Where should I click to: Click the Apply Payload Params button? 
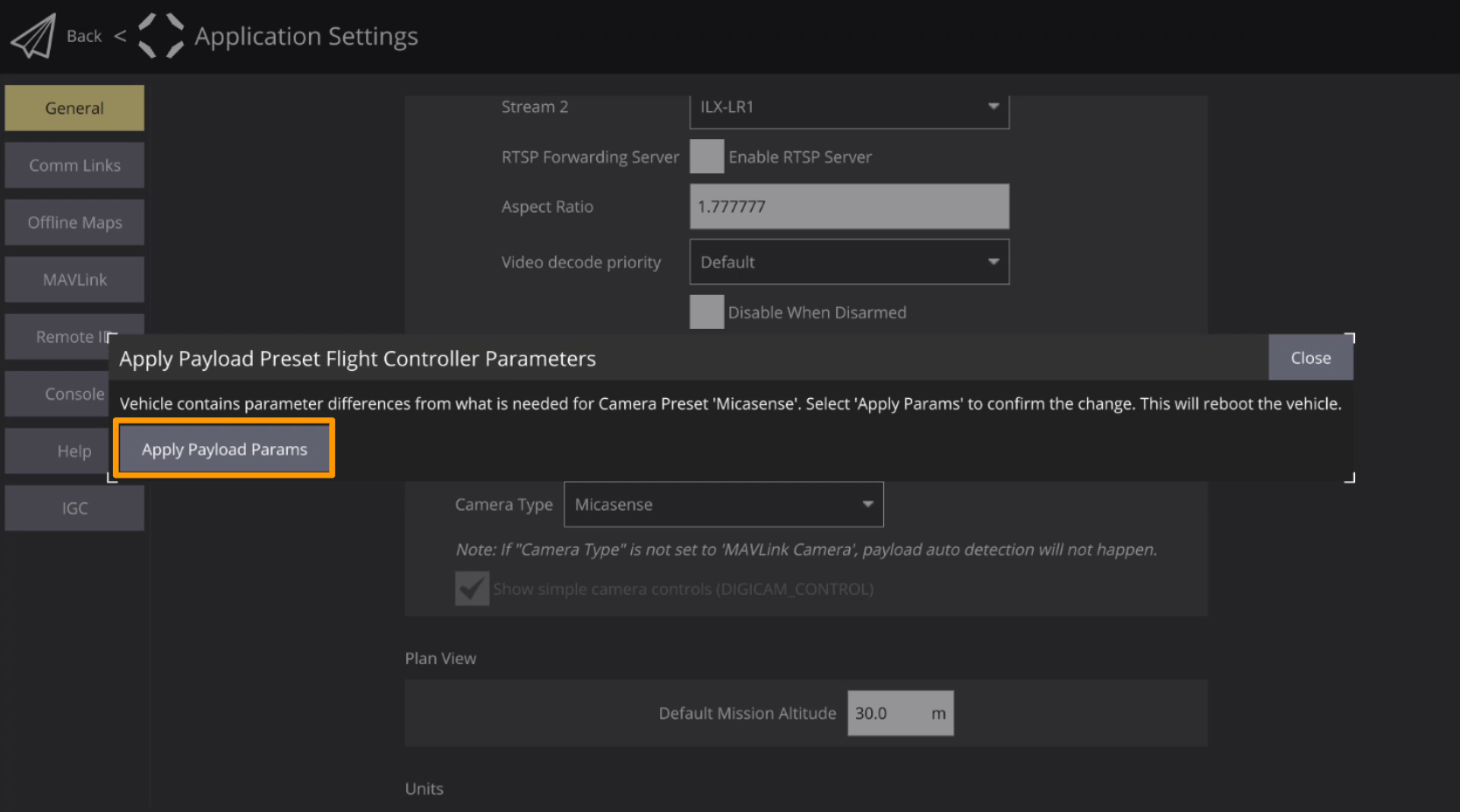224,449
